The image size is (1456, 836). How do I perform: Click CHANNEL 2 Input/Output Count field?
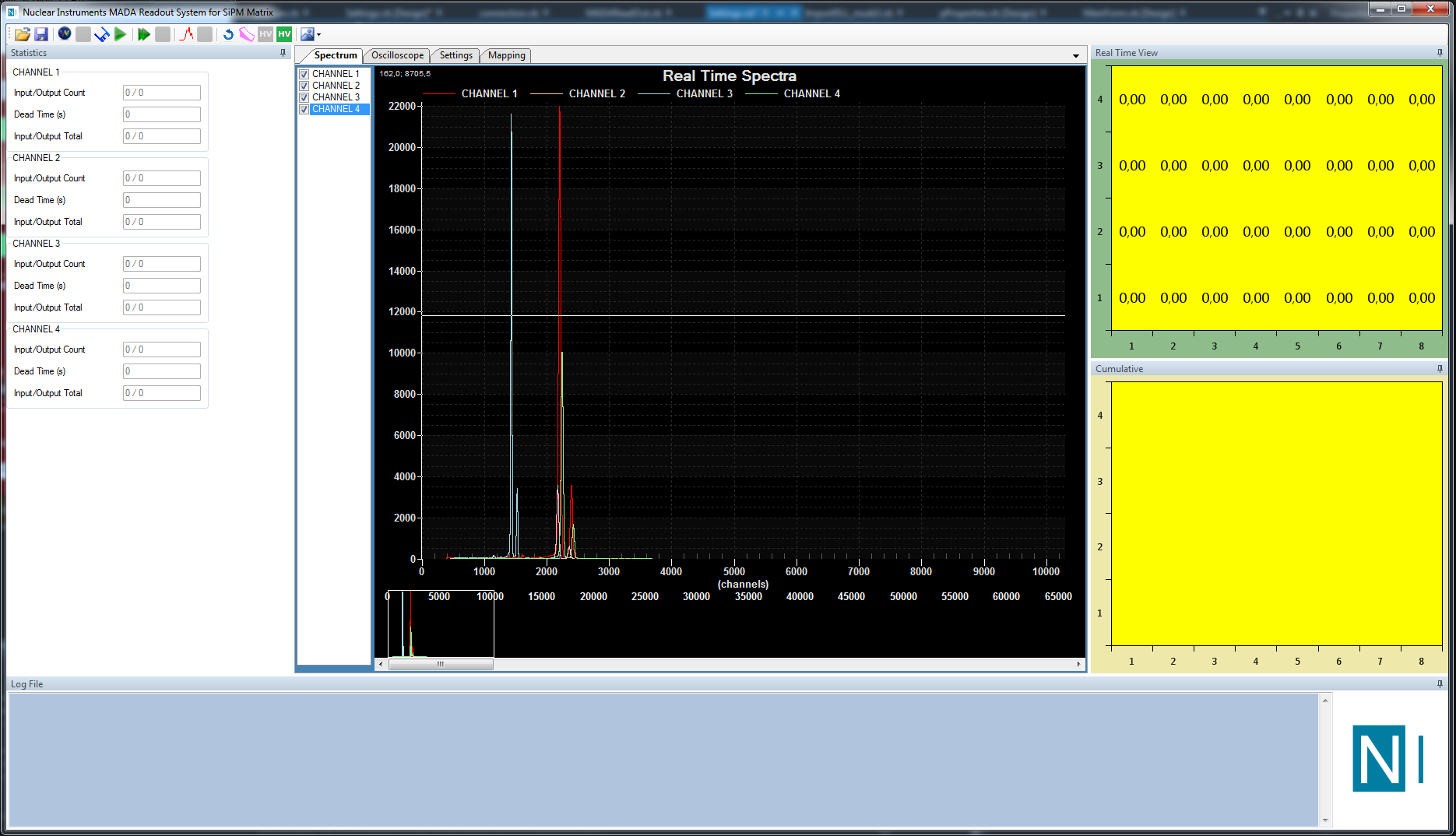161,178
